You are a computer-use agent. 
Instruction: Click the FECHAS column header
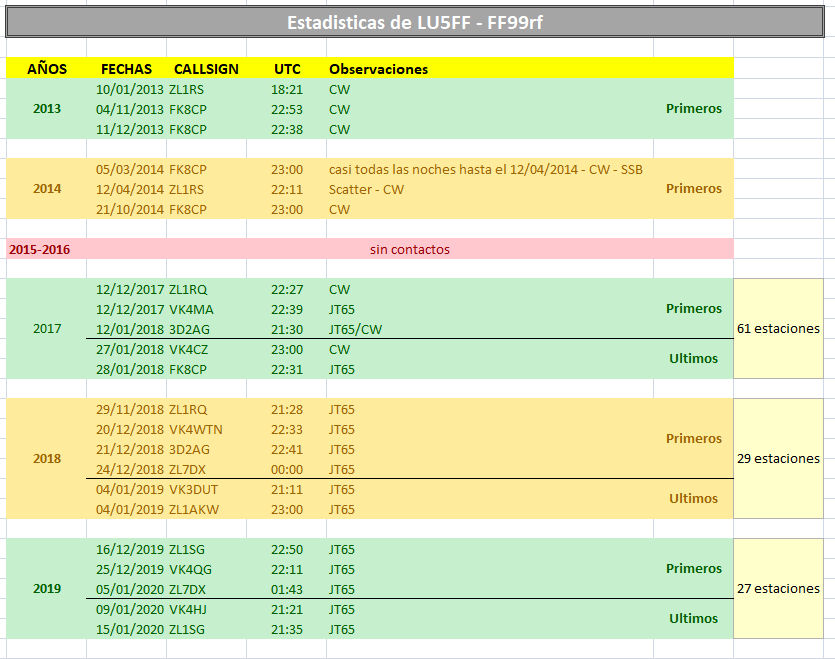click(126, 69)
